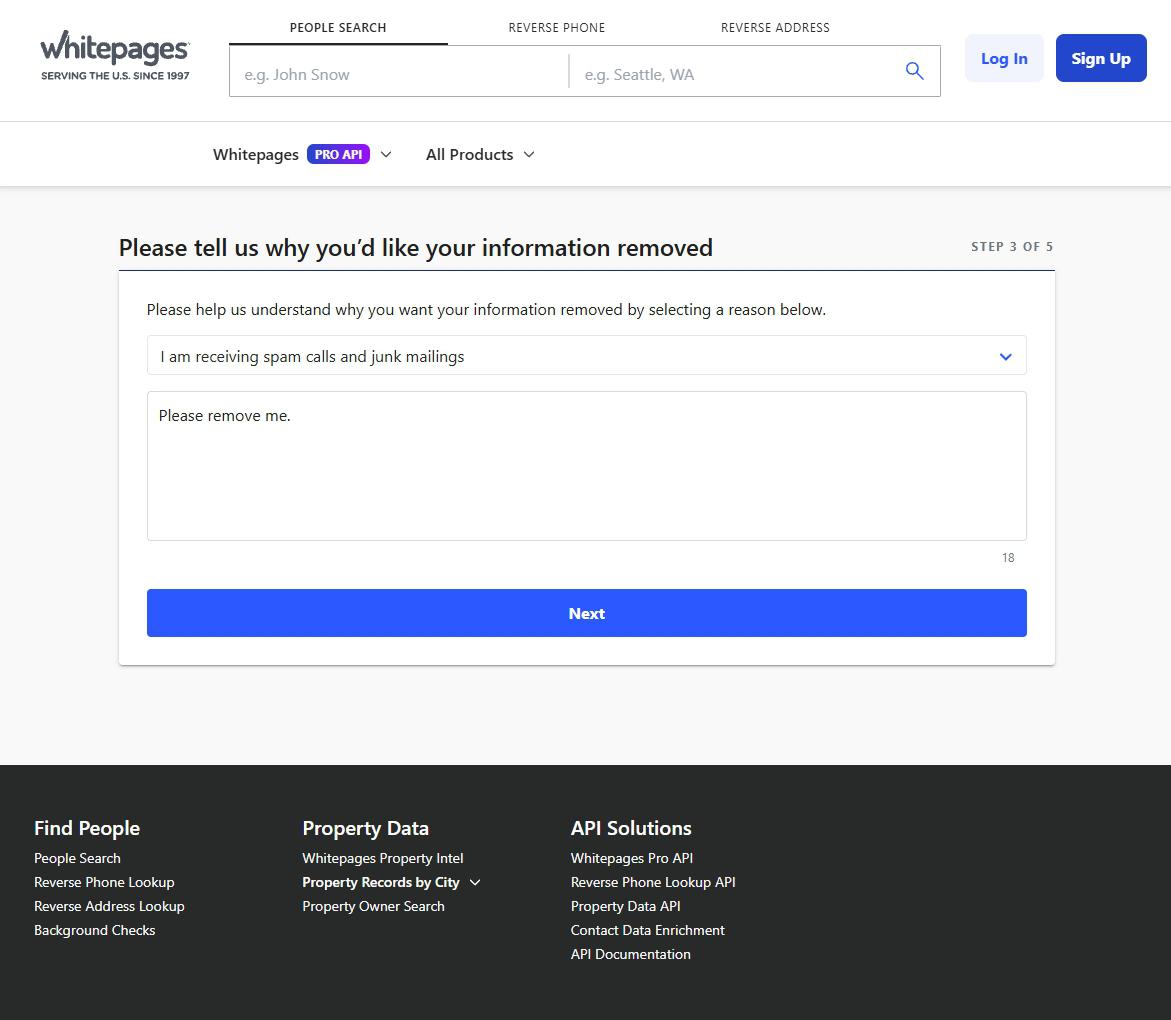Viewport: 1171px width, 1020px height.
Task: Focus the location search field
Action: coord(736,74)
